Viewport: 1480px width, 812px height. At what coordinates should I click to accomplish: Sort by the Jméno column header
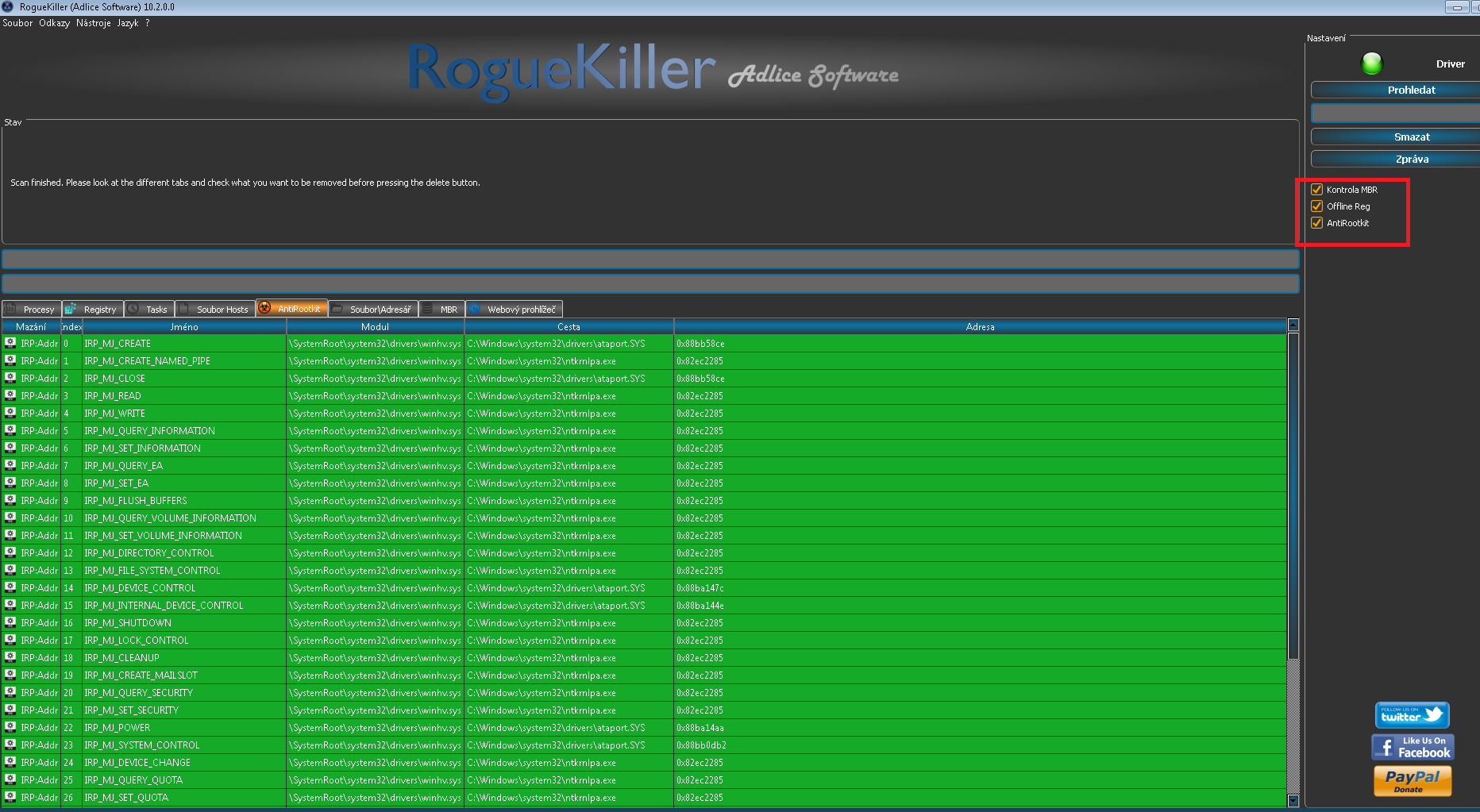click(184, 327)
